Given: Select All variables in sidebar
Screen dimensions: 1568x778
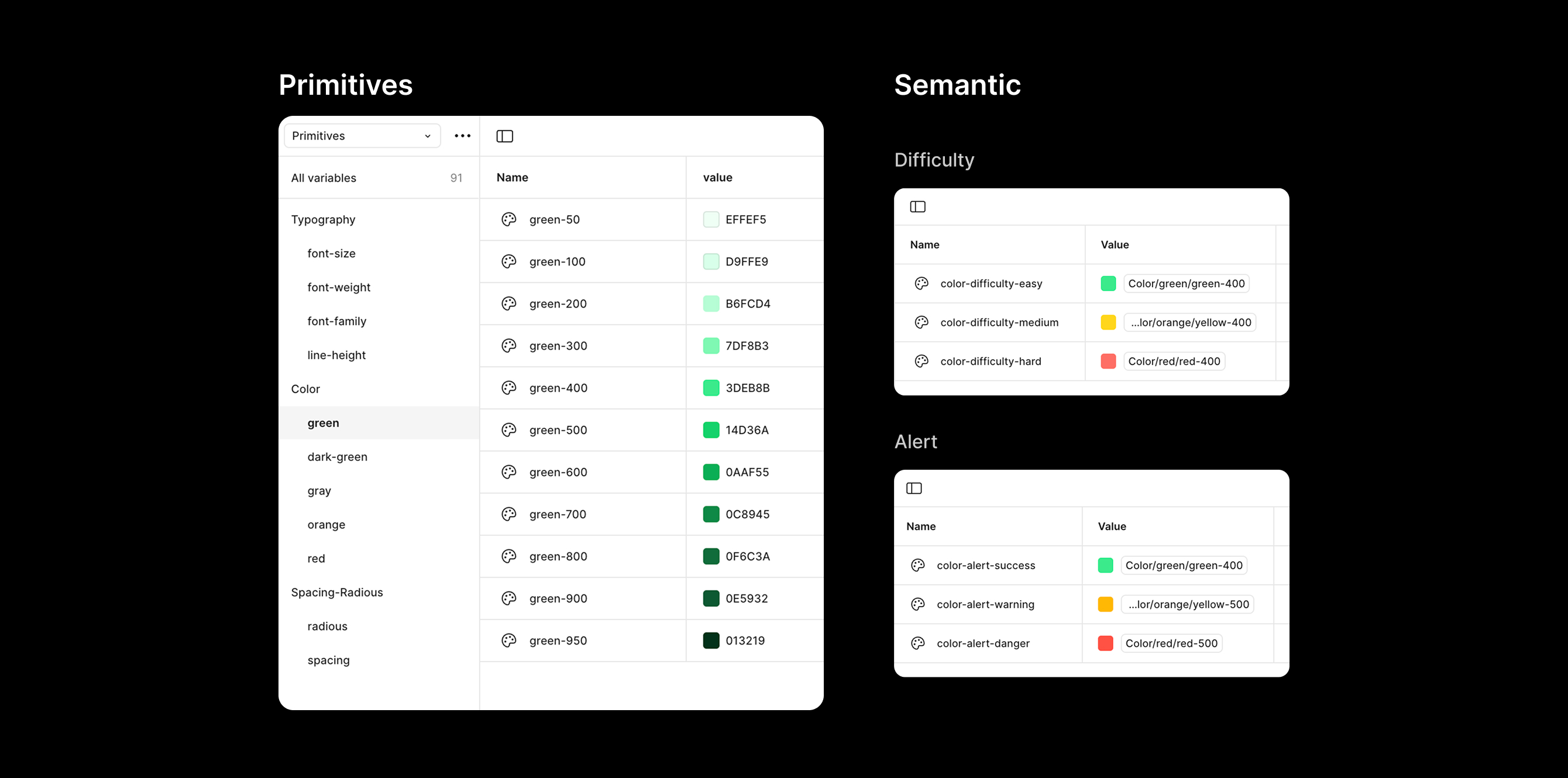Looking at the screenshot, I should coord(323,178).
